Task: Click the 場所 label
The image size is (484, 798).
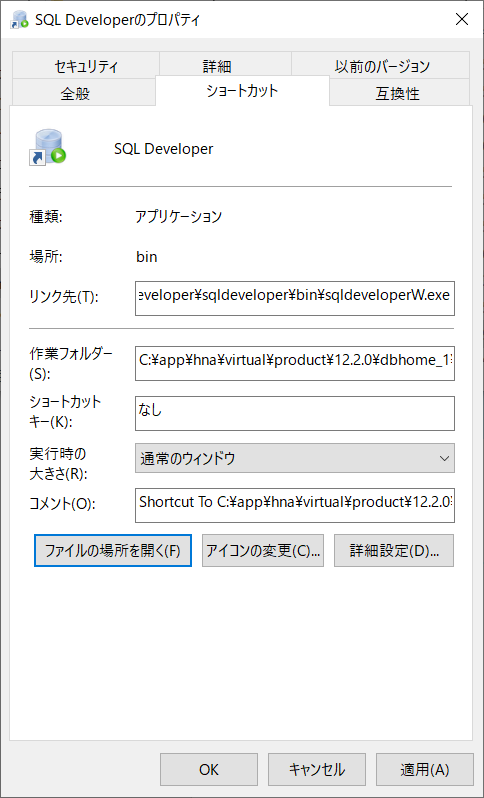Action: 46,257
